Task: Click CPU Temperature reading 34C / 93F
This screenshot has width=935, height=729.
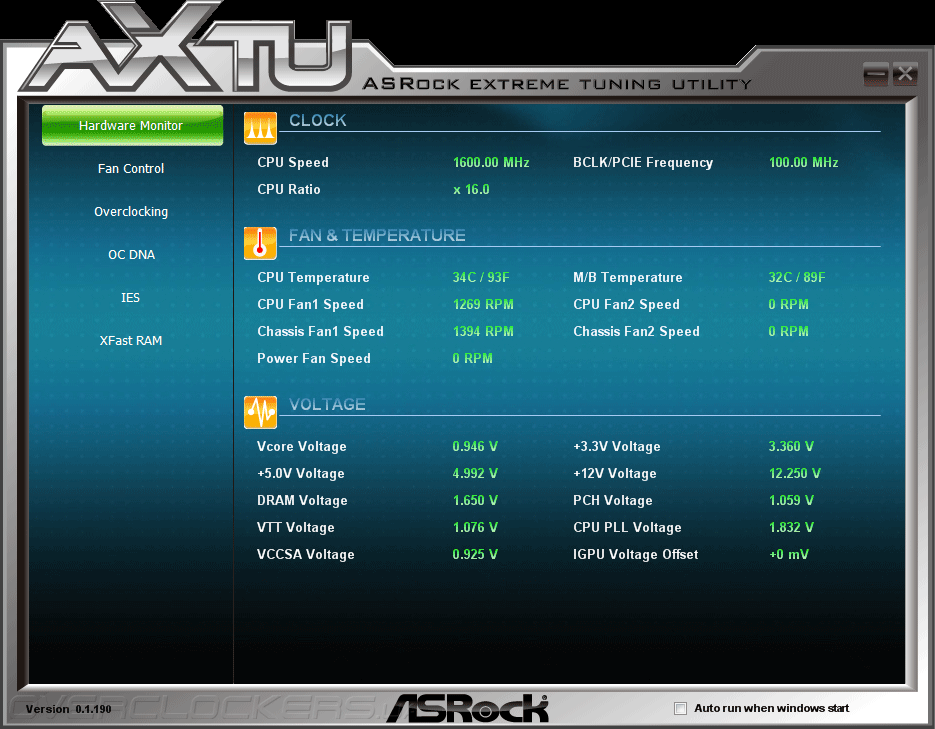Action: pyautogui.click(x=481, y=277)
